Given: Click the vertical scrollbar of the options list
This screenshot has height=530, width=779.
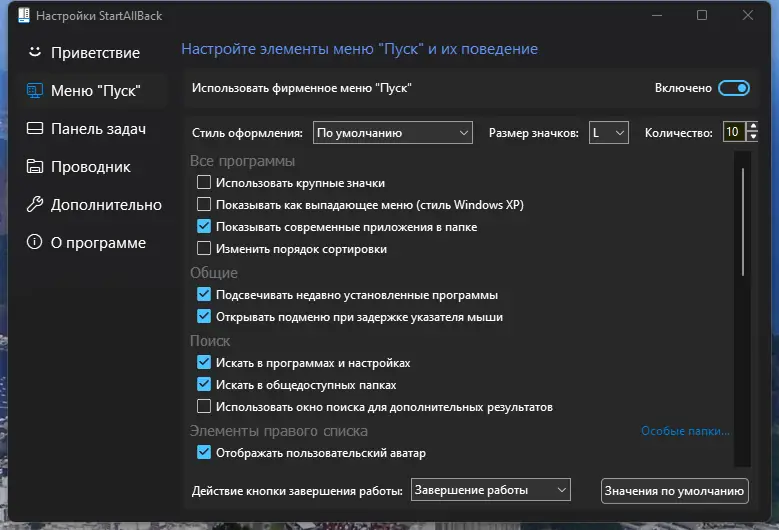Looking at the screenshot, I should 743,222.
